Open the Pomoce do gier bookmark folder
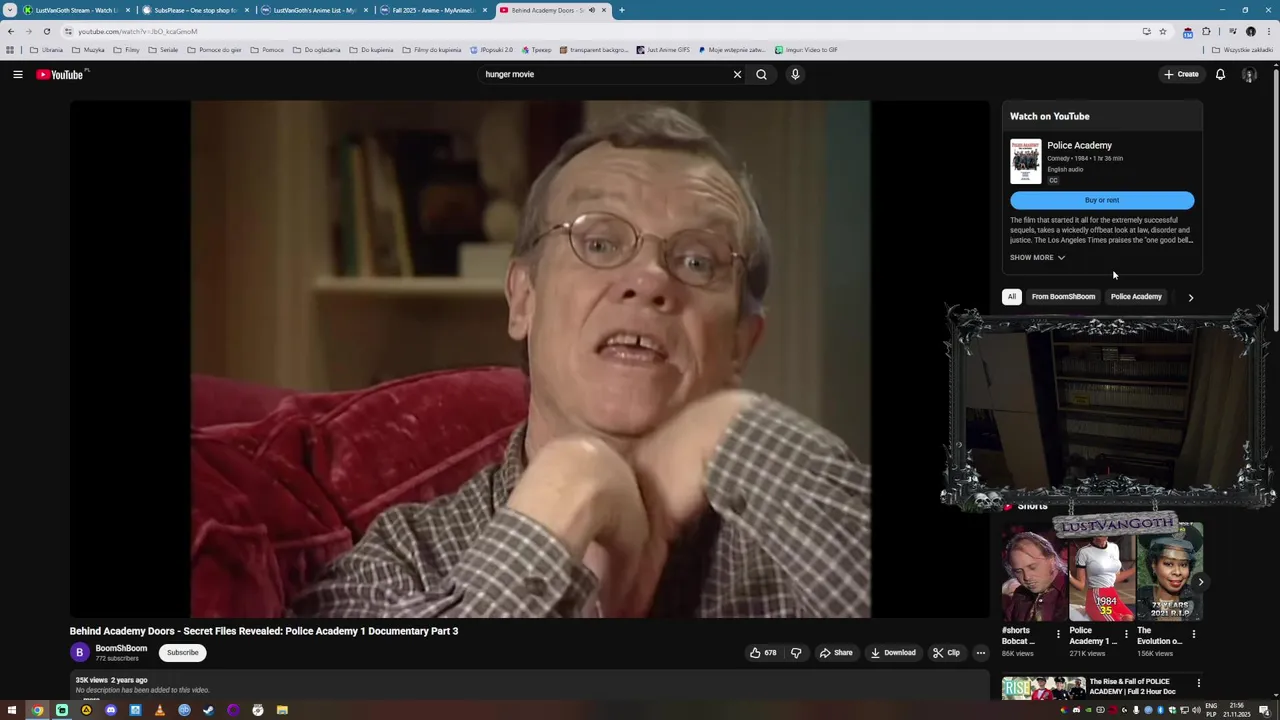This screenshot has width=1280, height=720. (214, 49)
